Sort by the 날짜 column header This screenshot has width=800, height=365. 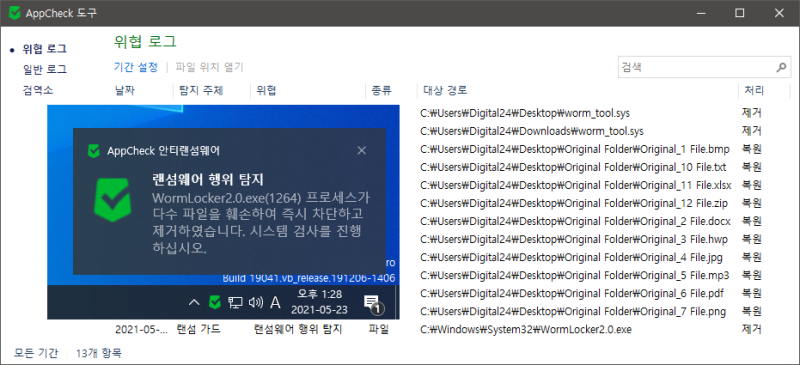tap(125, 91)
